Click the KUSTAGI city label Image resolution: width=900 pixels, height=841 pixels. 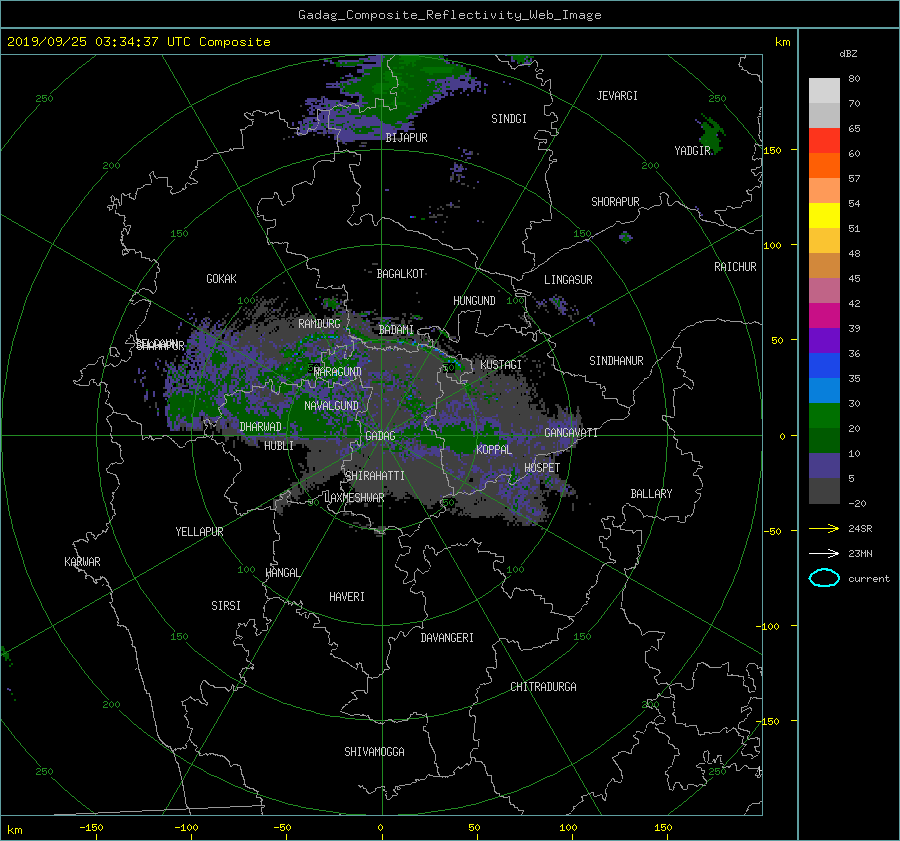point(501,365)
